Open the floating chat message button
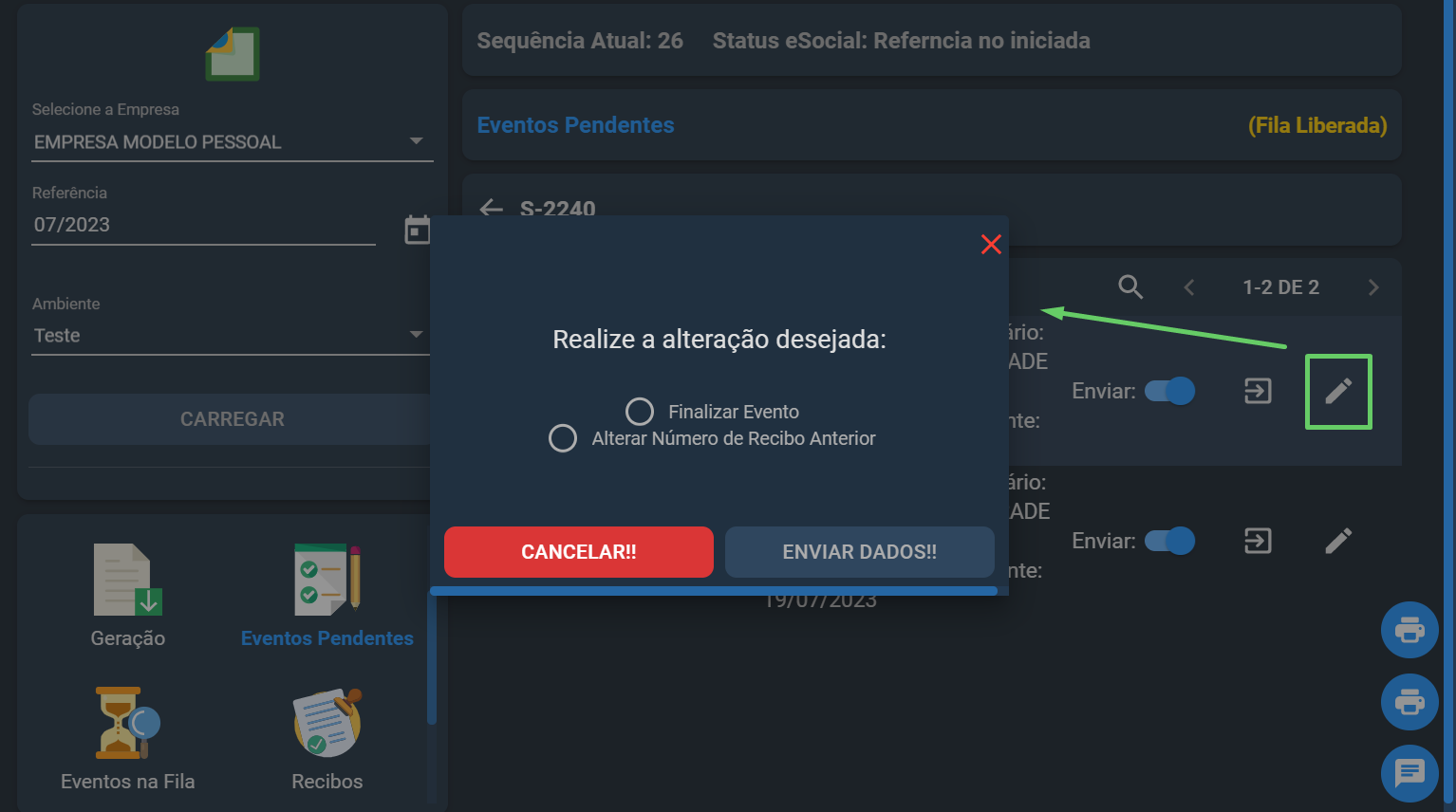The height and width of the screenshot is (812, 1456). tap(1409, 774)
